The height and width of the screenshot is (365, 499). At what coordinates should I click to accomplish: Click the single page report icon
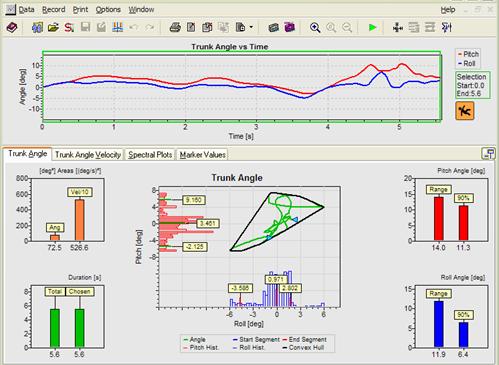191,27
